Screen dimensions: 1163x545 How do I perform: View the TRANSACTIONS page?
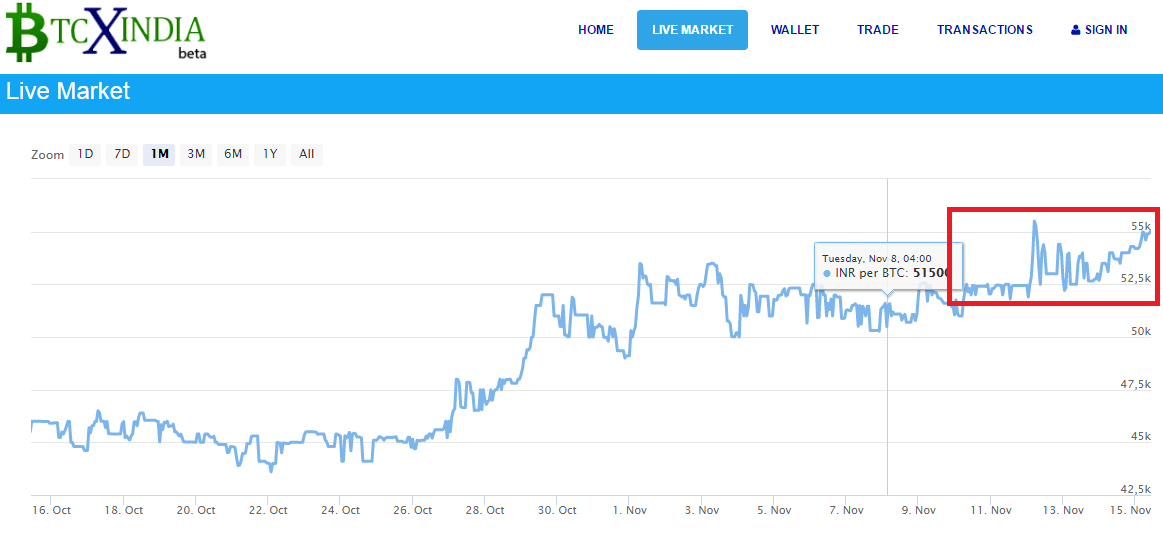(984, 30)
